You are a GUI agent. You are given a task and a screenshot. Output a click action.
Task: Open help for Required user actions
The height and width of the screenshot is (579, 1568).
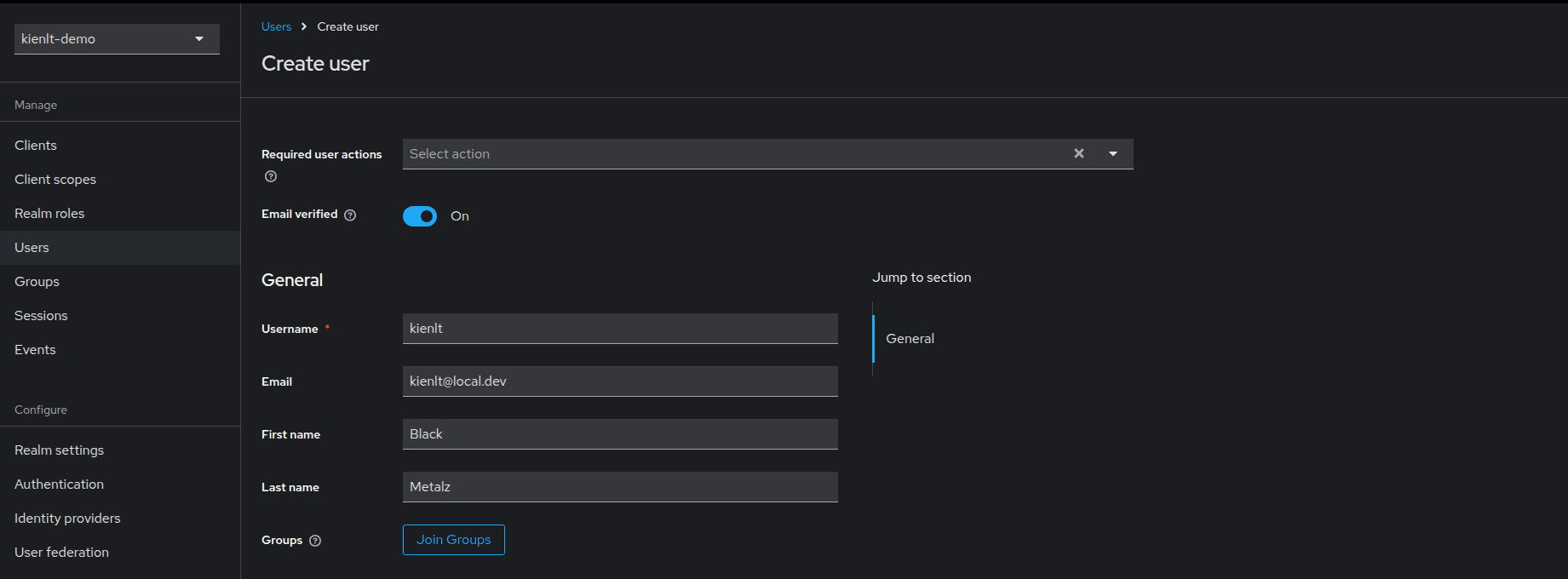pos(271,176)
